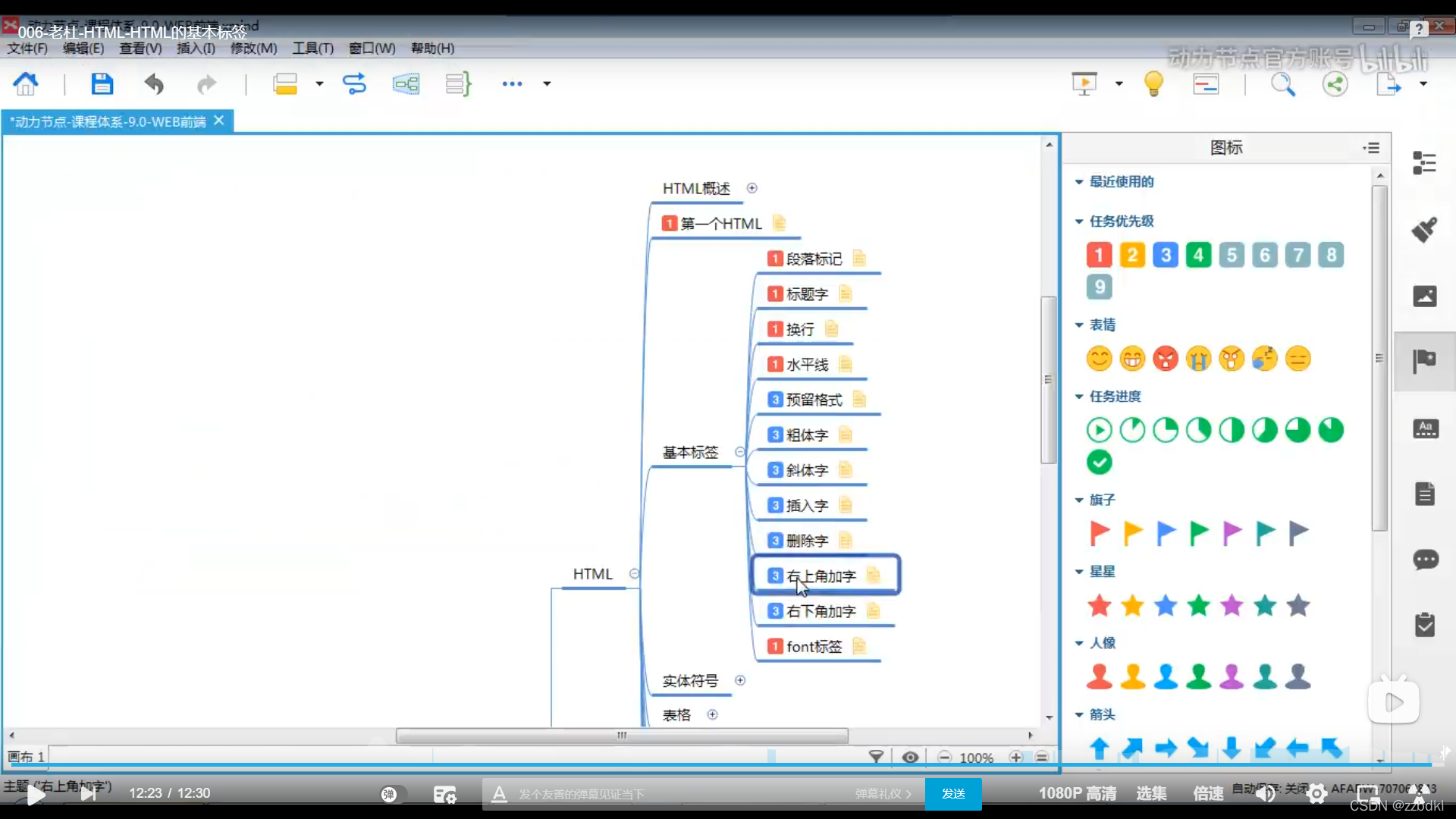The height and width of the screenshot is (819, 1456).
Task: Select the half-done progress marker
Action: click(1232, 430)
